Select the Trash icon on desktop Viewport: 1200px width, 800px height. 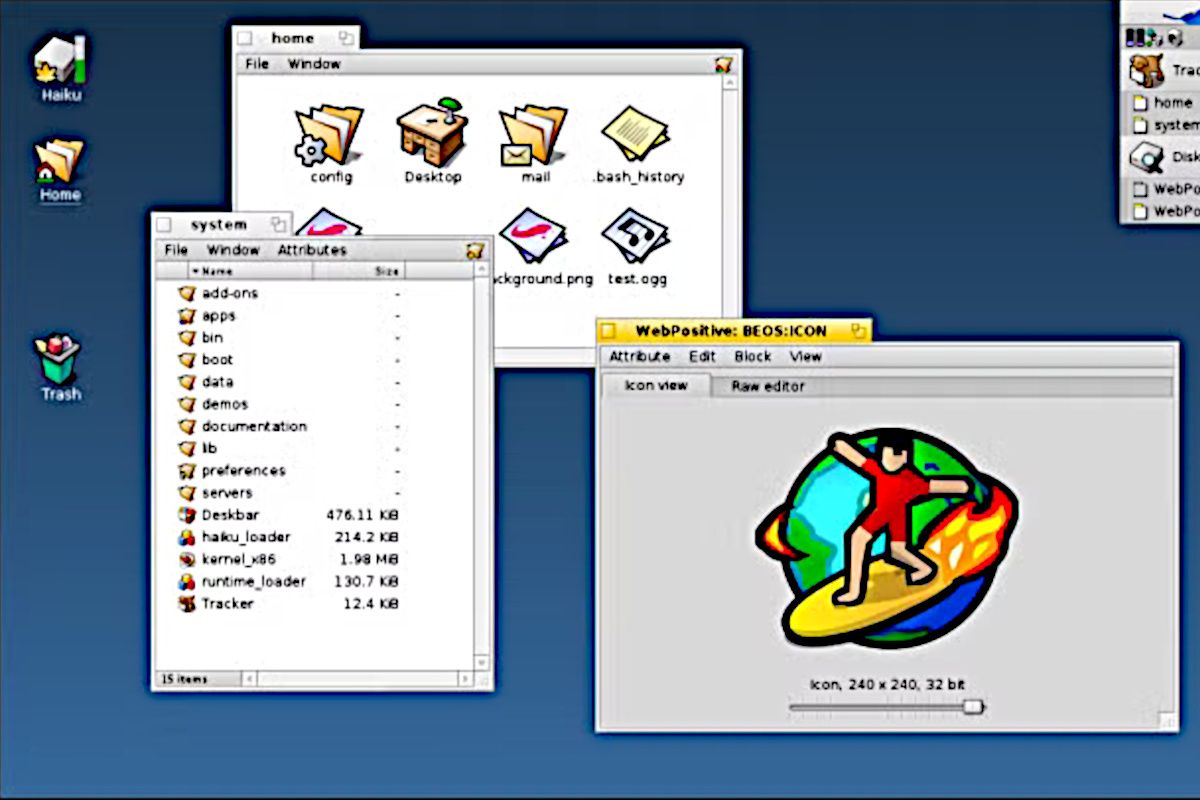click(59, 359)
